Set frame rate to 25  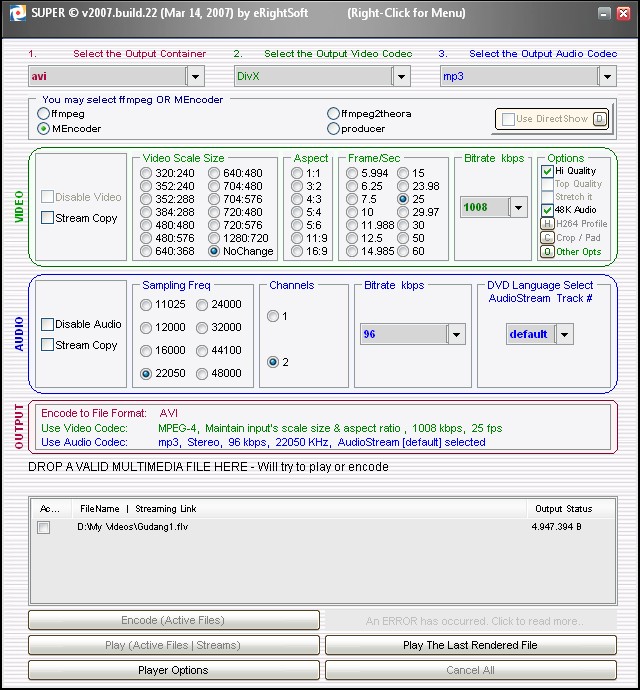pyautogui.click(x=403, y=199)
